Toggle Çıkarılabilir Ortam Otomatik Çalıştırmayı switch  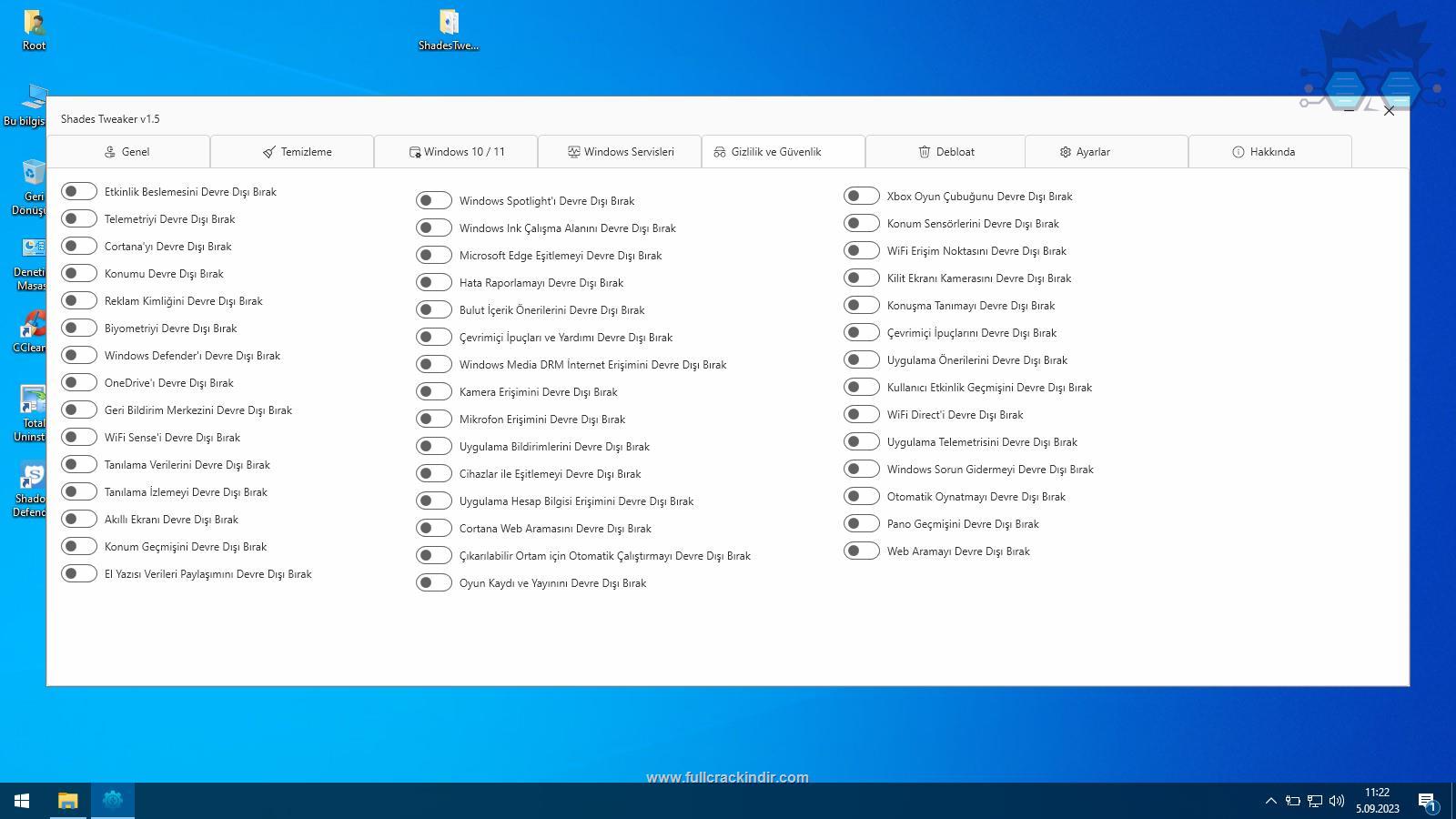pos(434,555)
